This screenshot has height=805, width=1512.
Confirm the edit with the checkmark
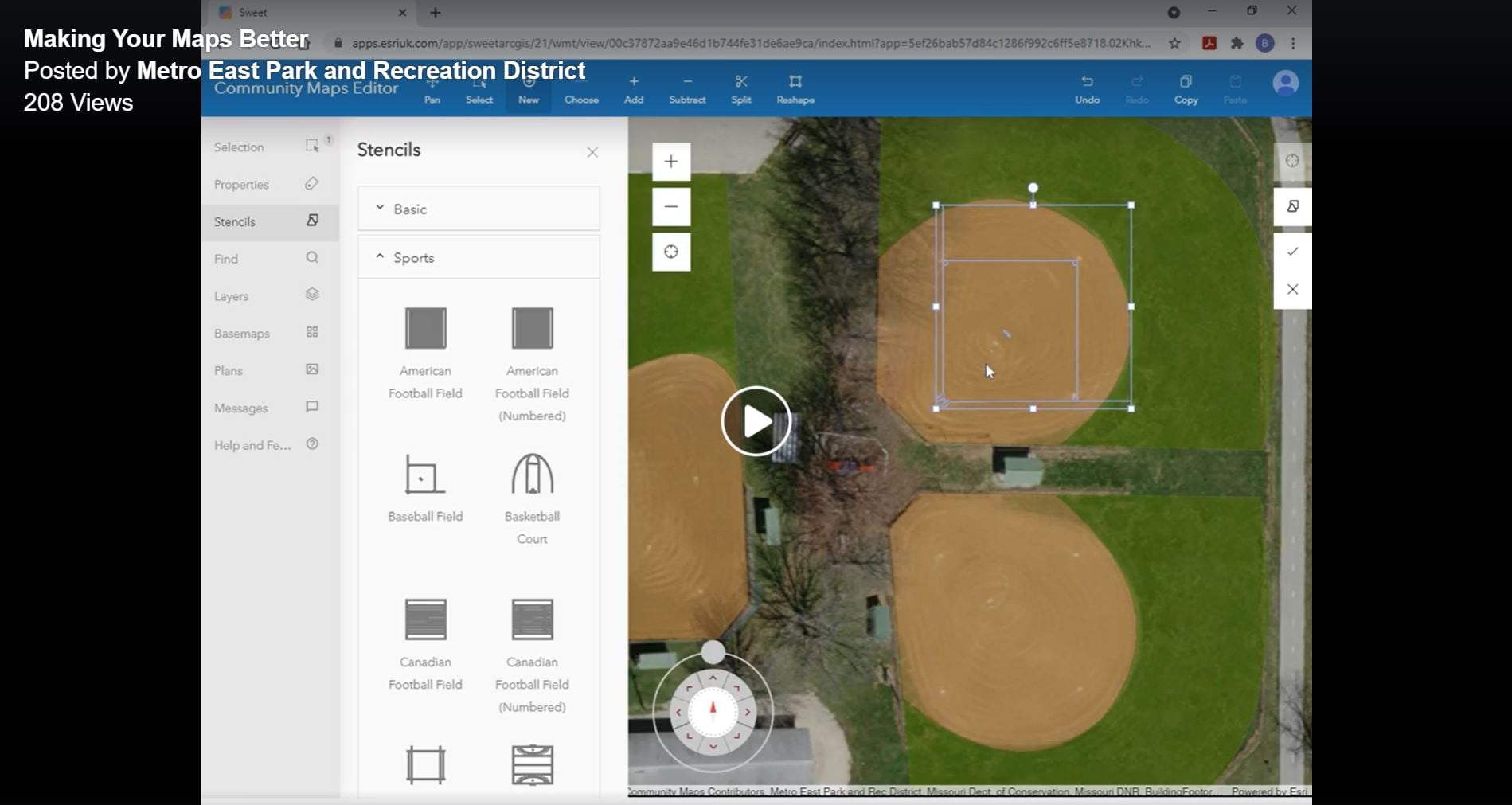click(x=1292, y=252)
